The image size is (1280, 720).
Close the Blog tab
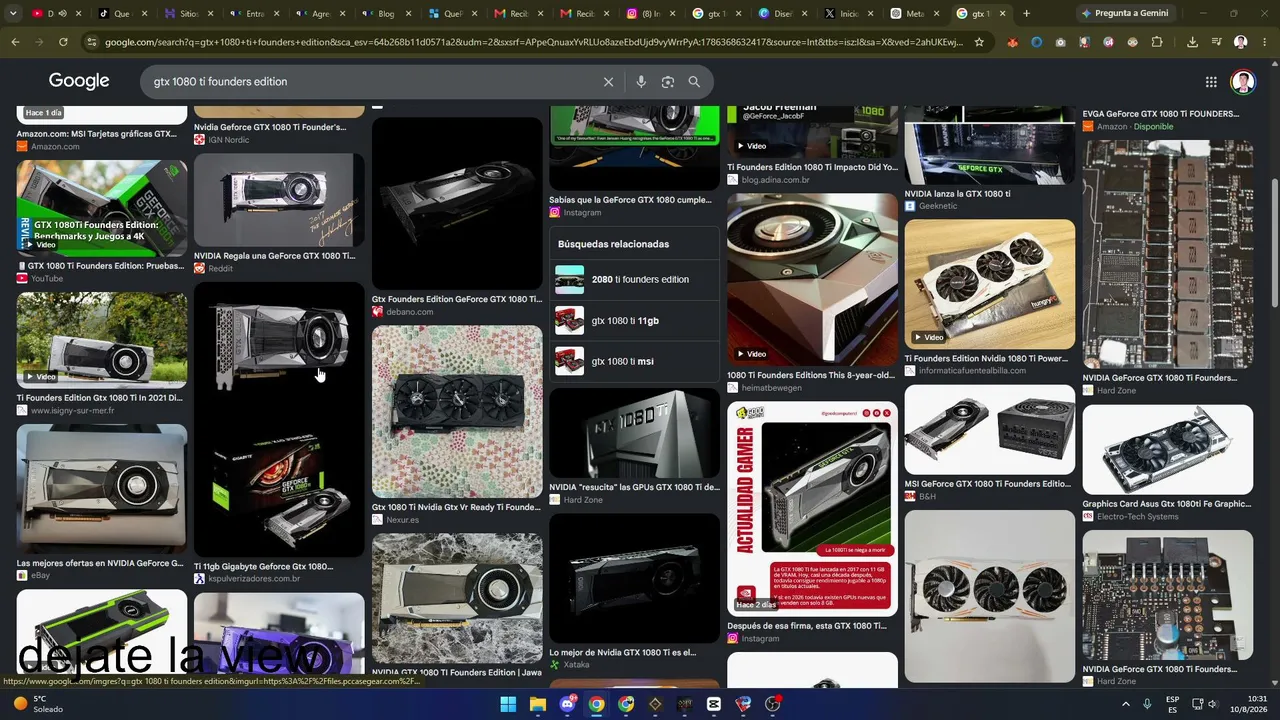click(x=408, y=14)
